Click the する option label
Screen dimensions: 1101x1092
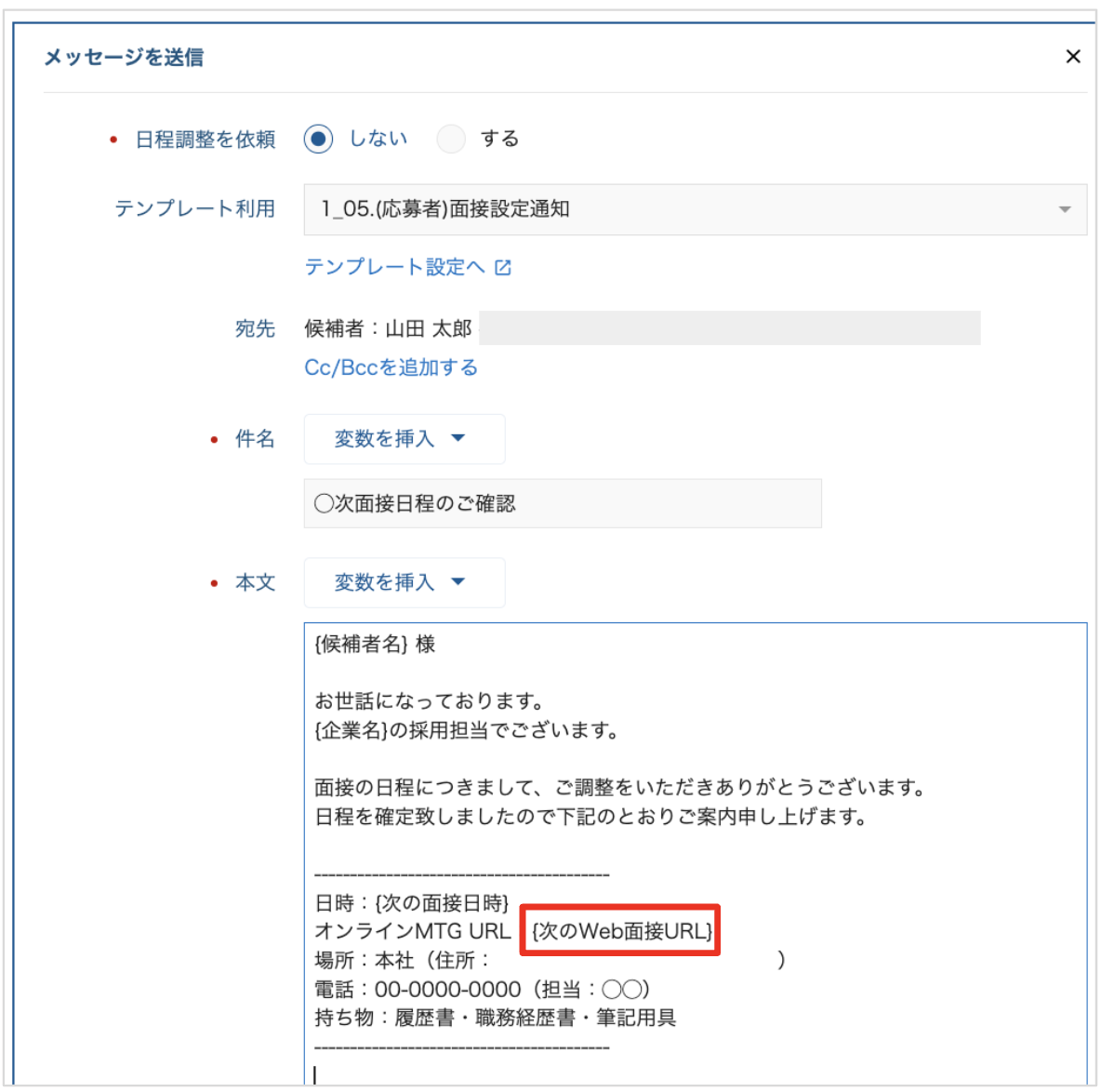(x=499, y=140)
